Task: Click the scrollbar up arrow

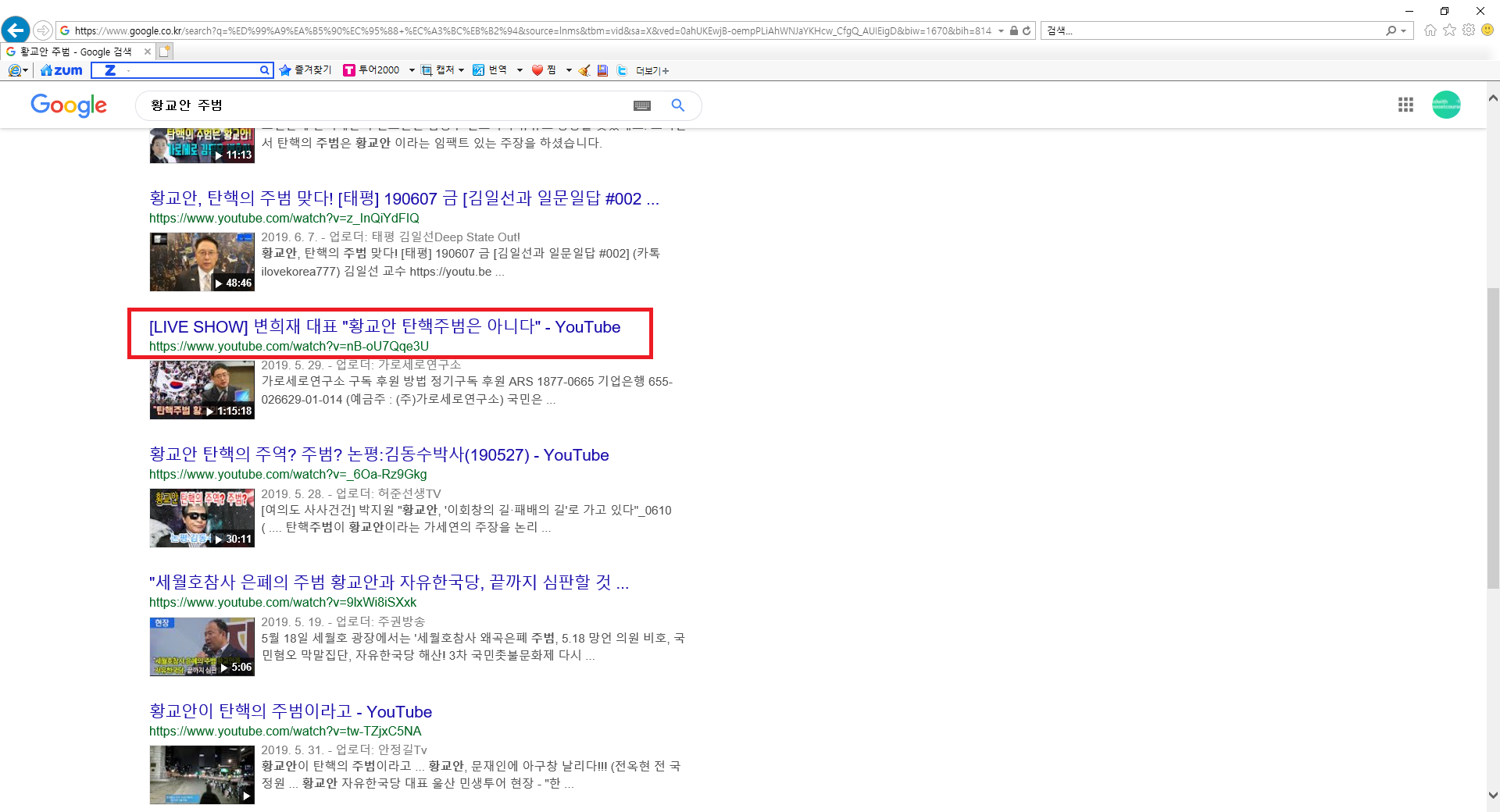Action: (x=1493, y=98)
